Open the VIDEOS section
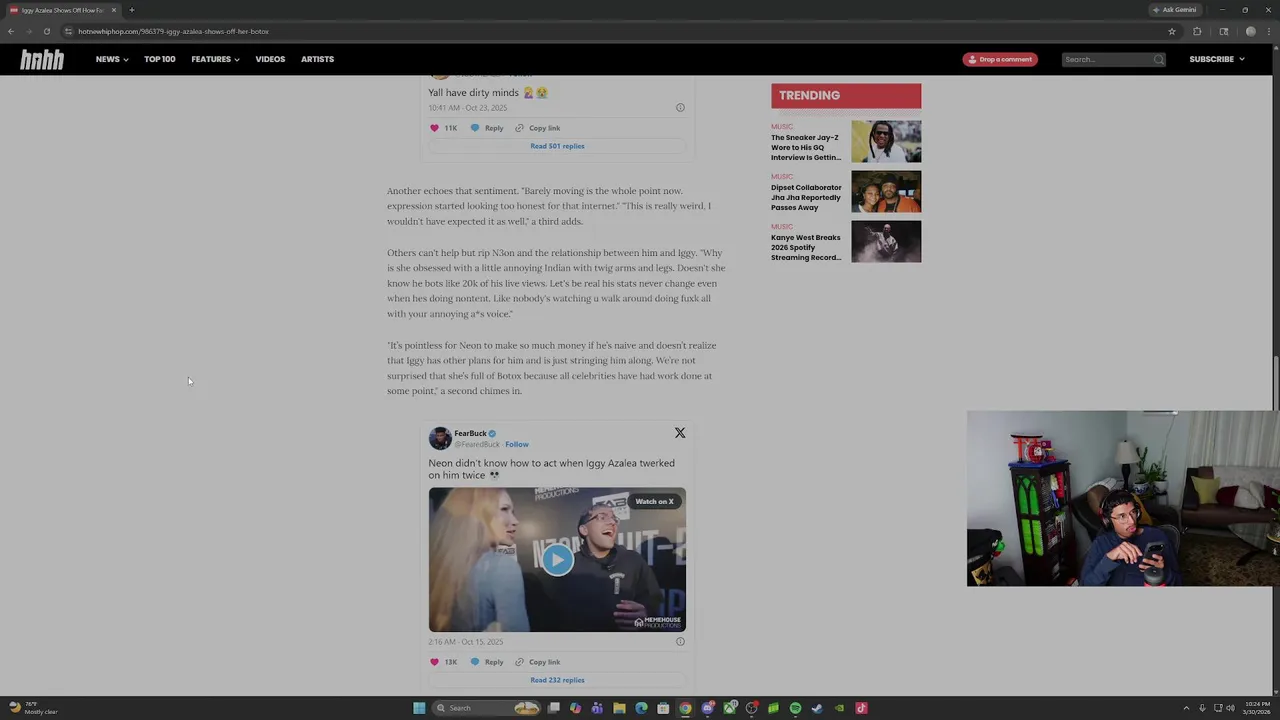Screen dimensions: 1280x720 270,59
